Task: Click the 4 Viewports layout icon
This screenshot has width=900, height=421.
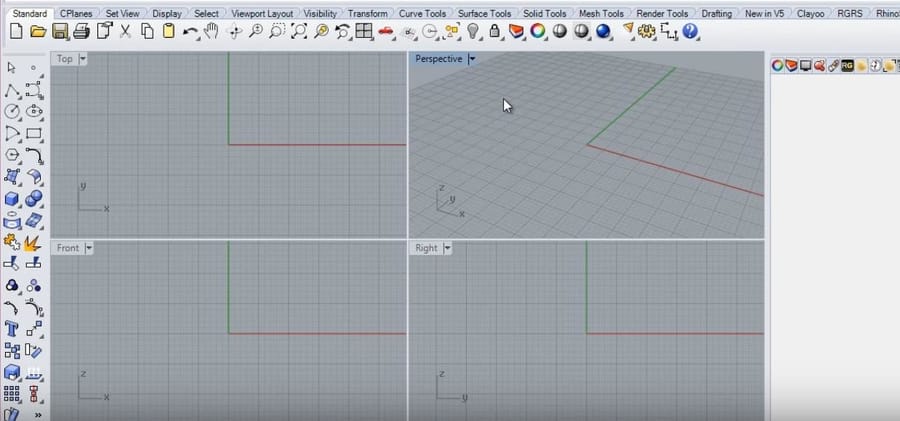Action: coord(364,31)
